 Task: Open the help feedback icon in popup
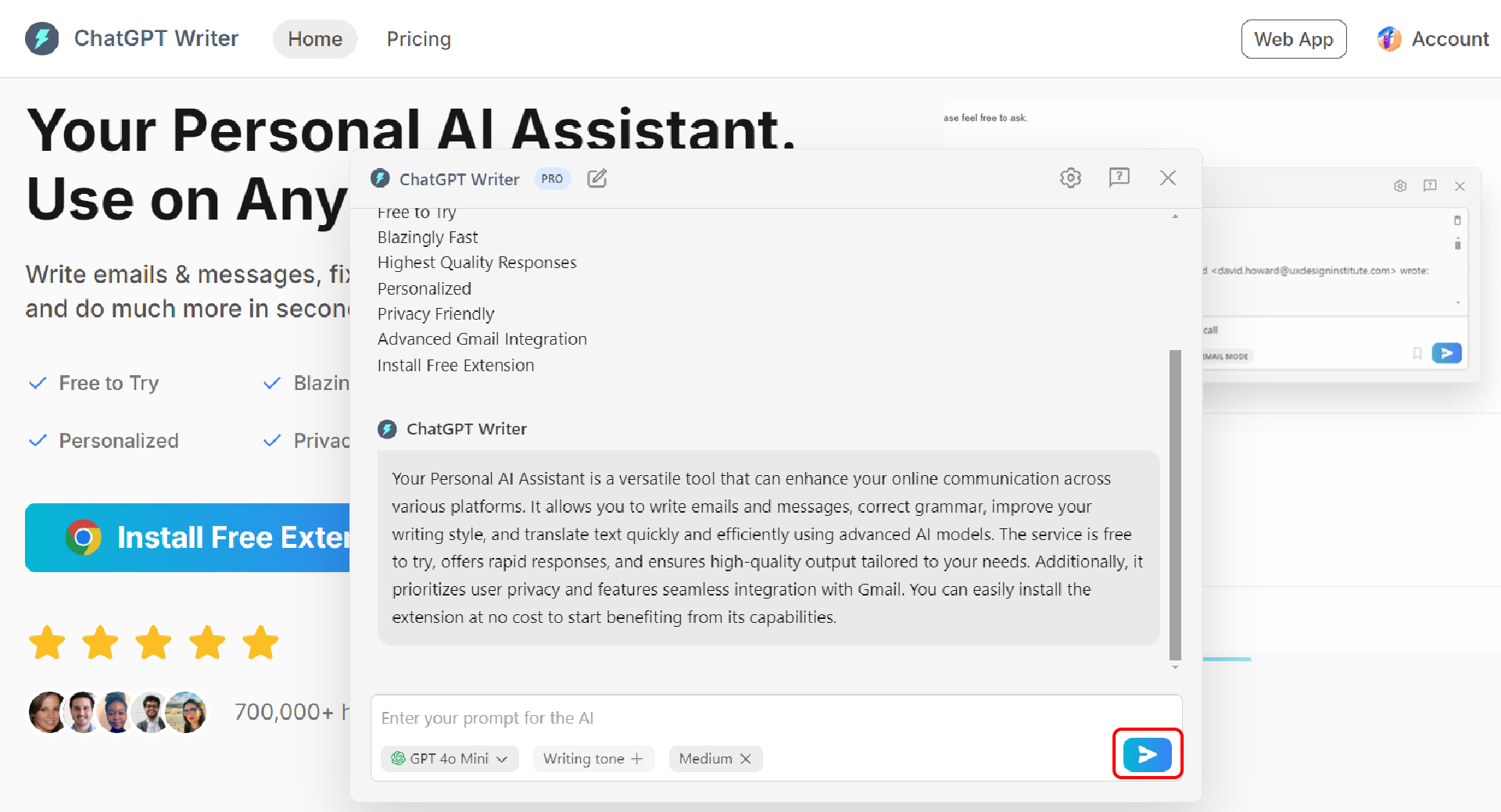coord(1119,177)
